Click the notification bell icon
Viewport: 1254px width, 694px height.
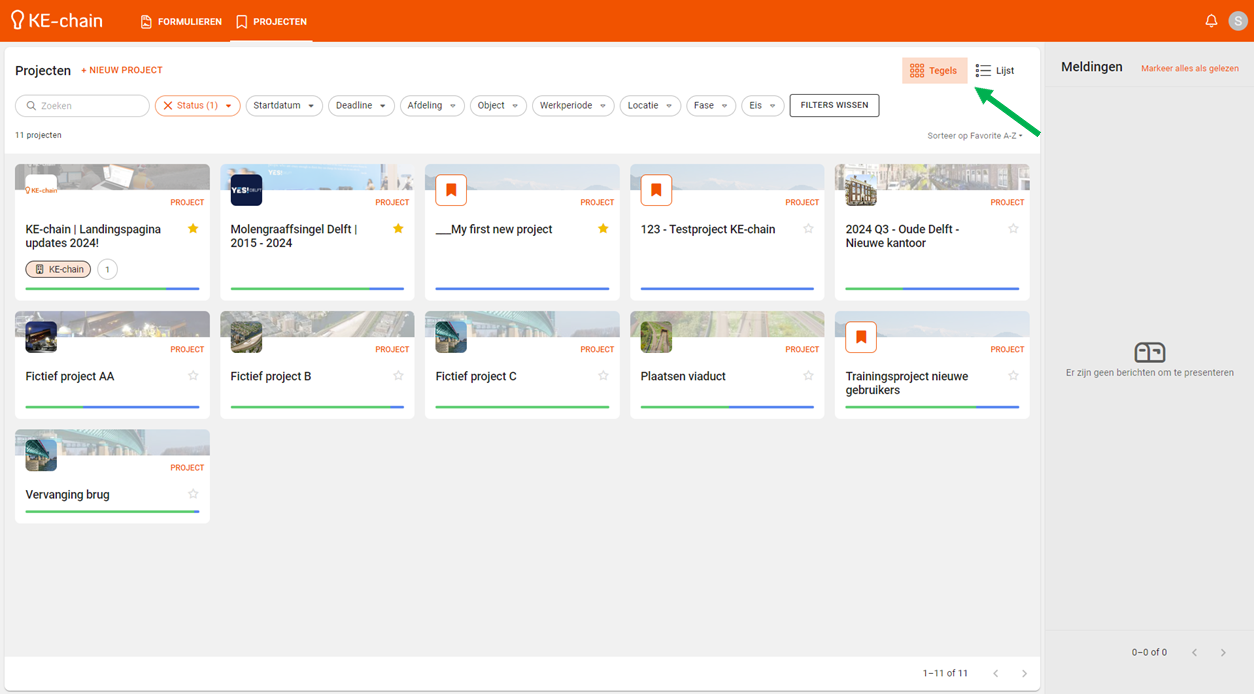[1211, 21]
